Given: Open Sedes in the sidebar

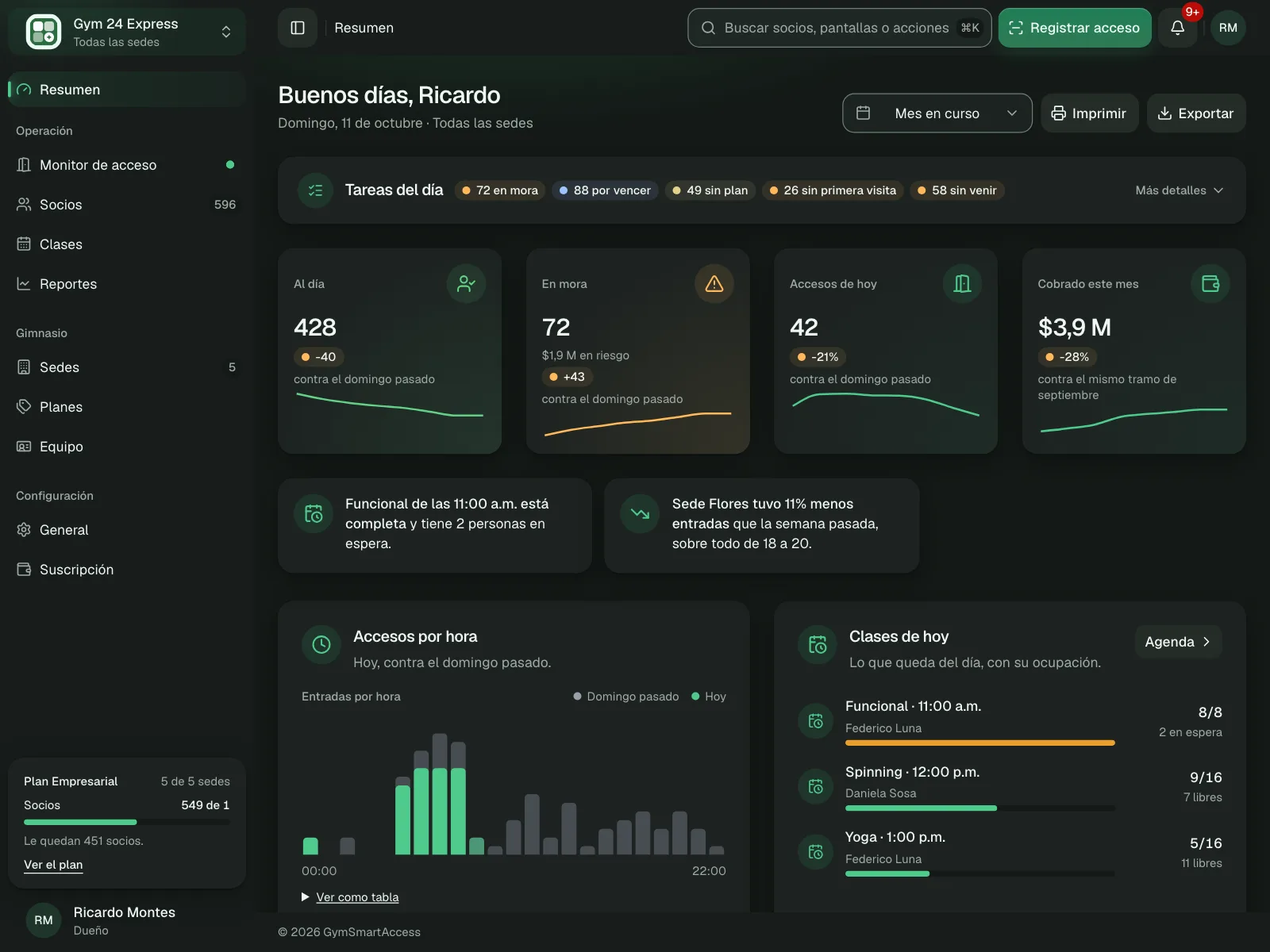Looking at the screenshot, I should (x=127, y=367).
